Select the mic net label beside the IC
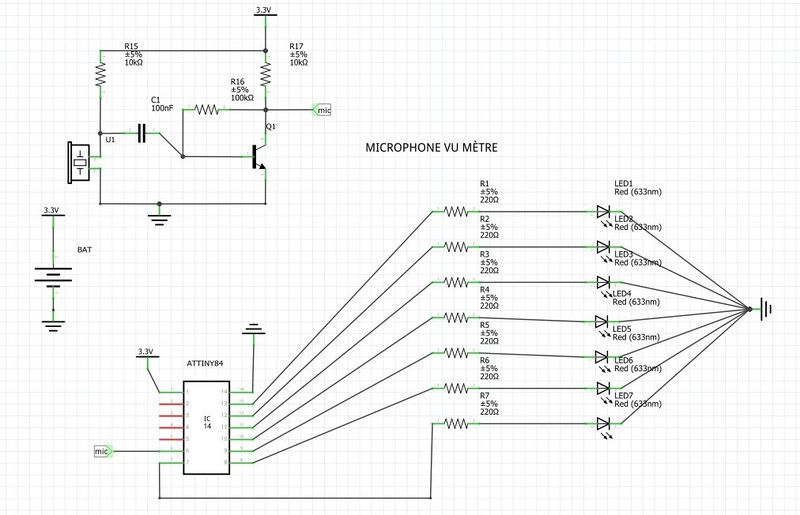Viewport: 800px width, 515px height. (103, 452)
